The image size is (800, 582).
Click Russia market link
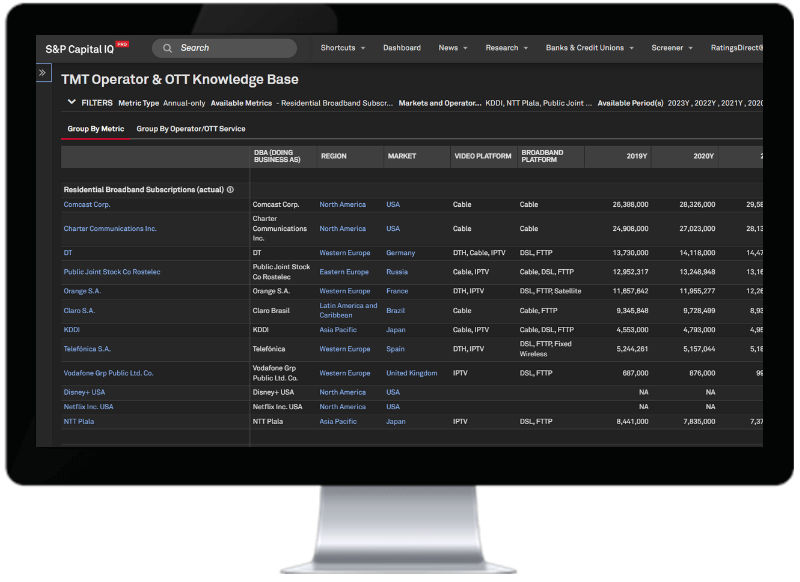[x=397, y=272]
